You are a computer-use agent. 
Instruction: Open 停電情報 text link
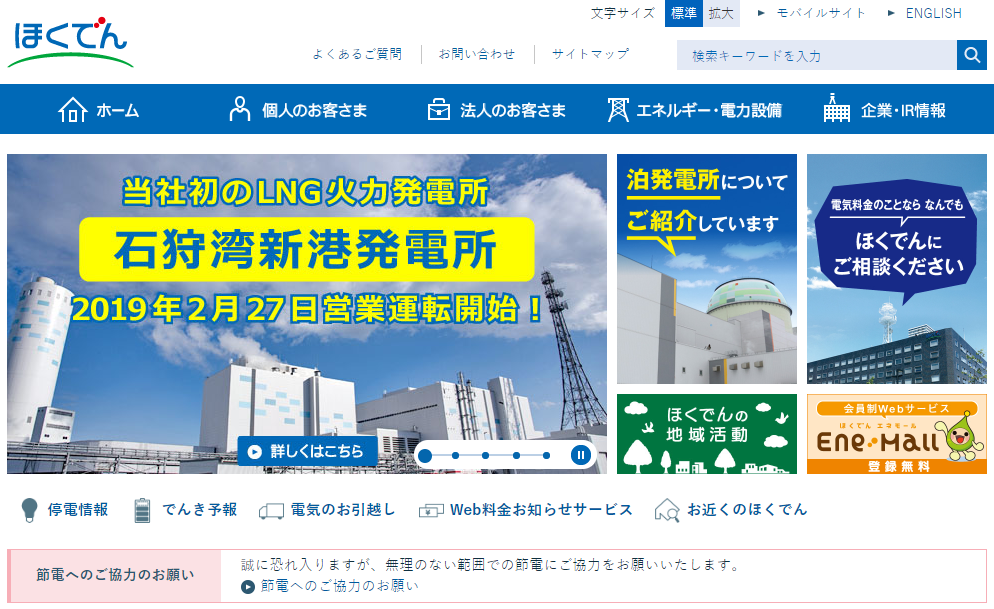pyautogui.click(x=78, y=510)
